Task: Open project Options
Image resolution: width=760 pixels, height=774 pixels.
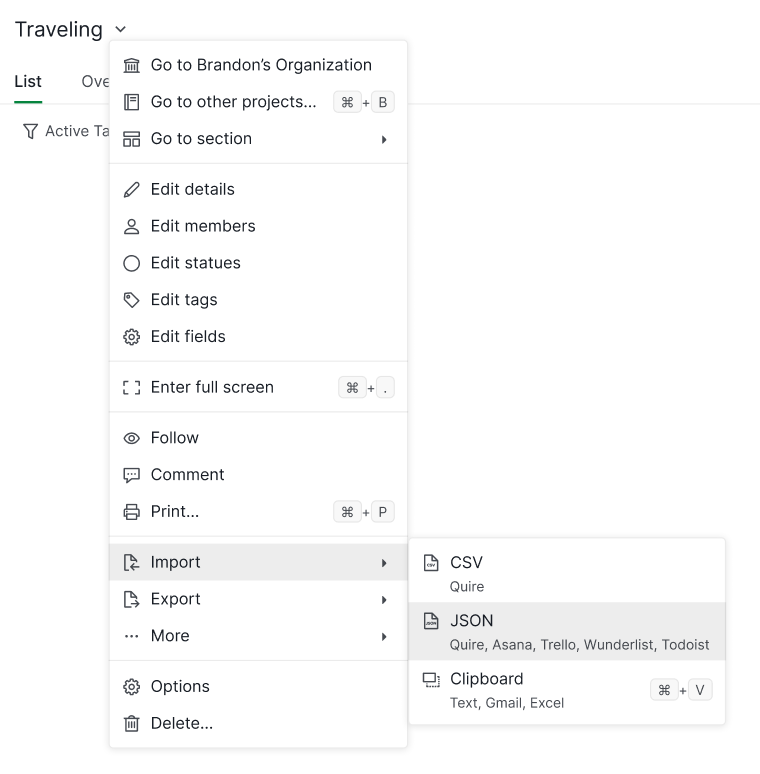Action: click(258, 687)
